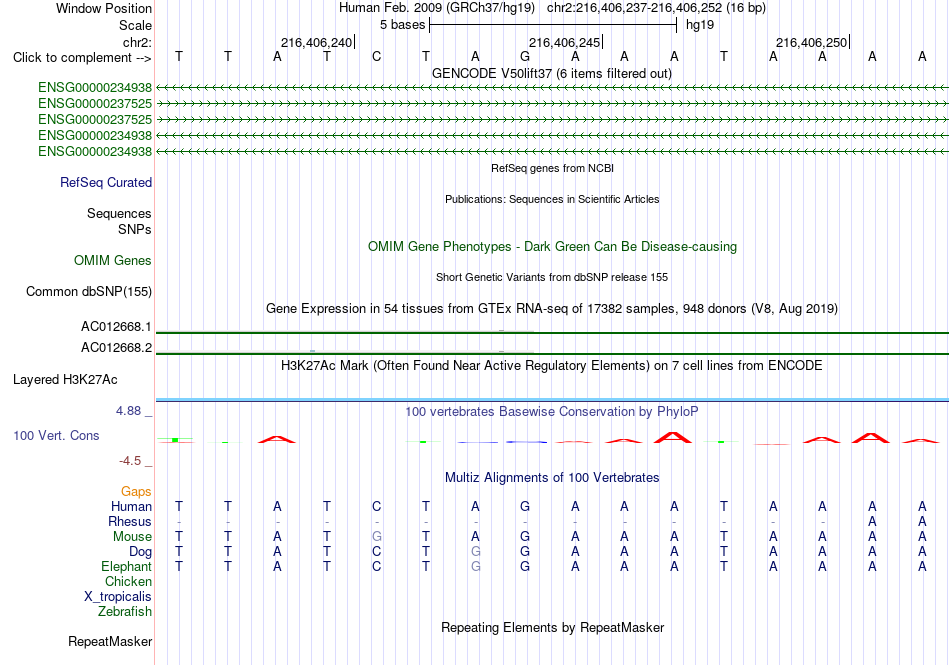This screenshot has width=950, height=665.
Task: Select the Elephant alignment row label
Action: coord(126,566)
